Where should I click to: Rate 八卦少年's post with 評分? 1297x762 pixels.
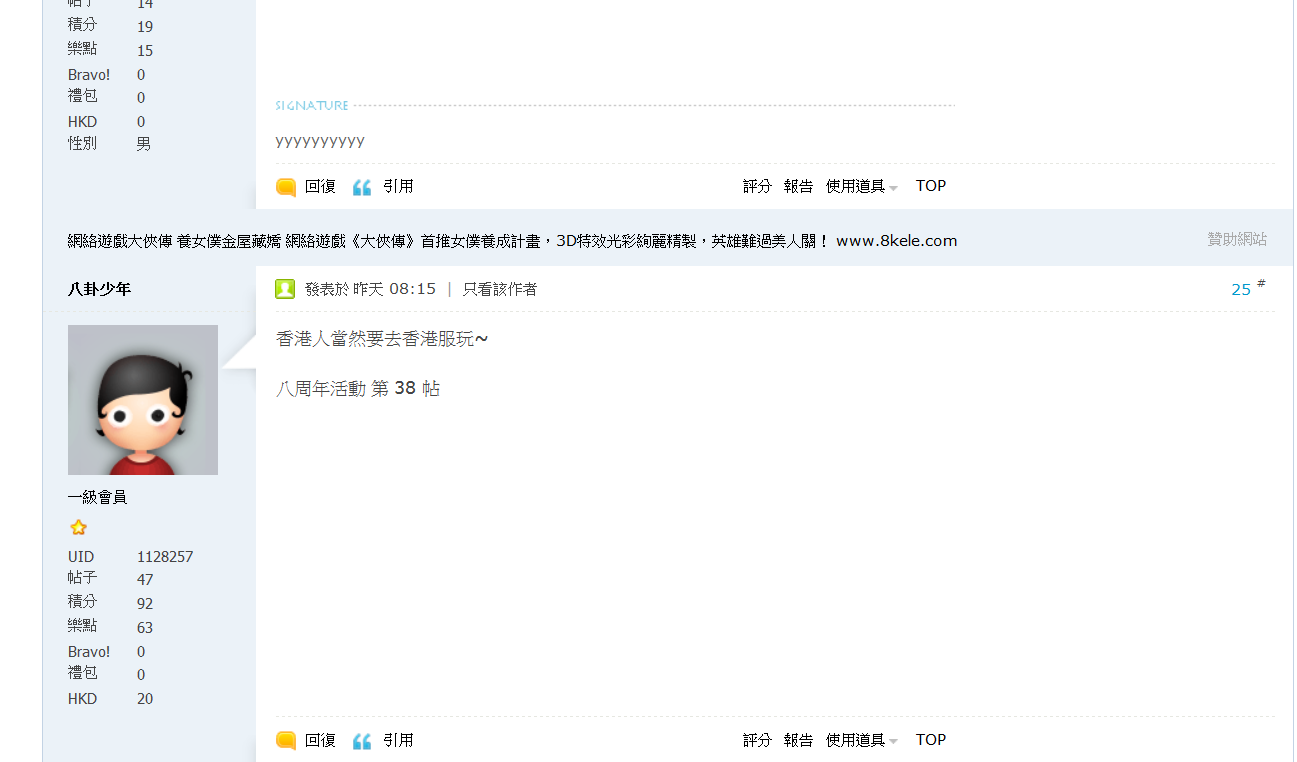coord(757,741)
